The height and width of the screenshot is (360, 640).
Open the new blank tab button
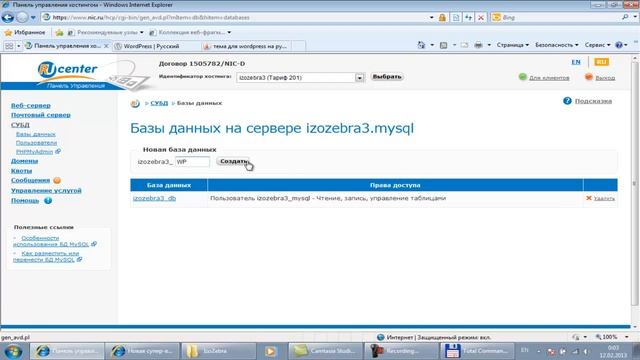(x=299, y=46)
